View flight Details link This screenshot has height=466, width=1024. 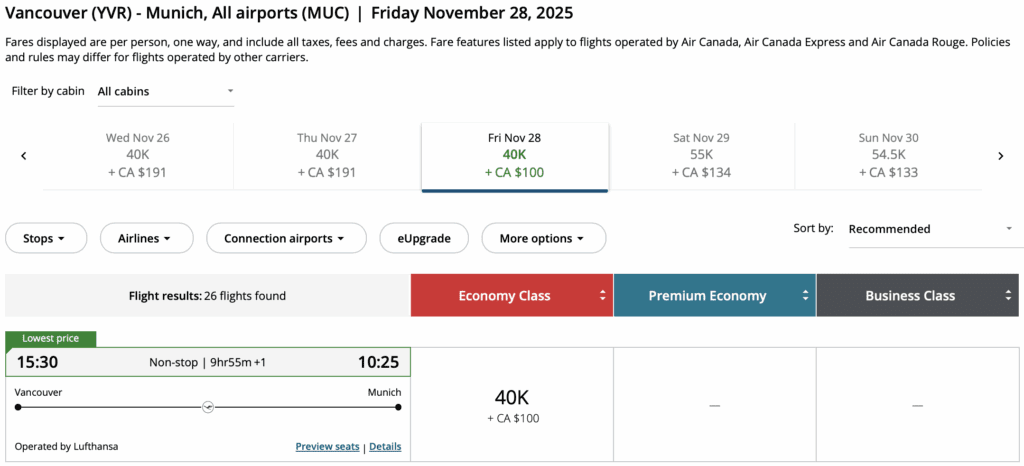pos(385,447)
